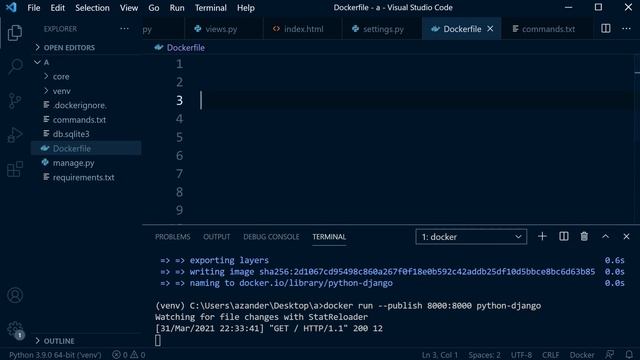Viewport: 640px width, 360px height.
Task: Switch to the commands.txt editor tab
Action: (x=548, y=29)
